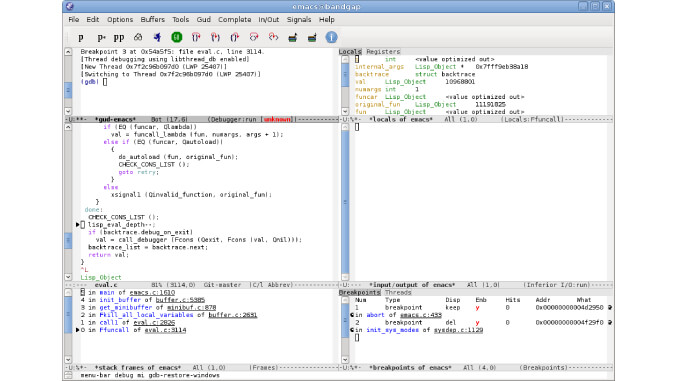Open the Signals menu
678x381 pixels.
299,19
